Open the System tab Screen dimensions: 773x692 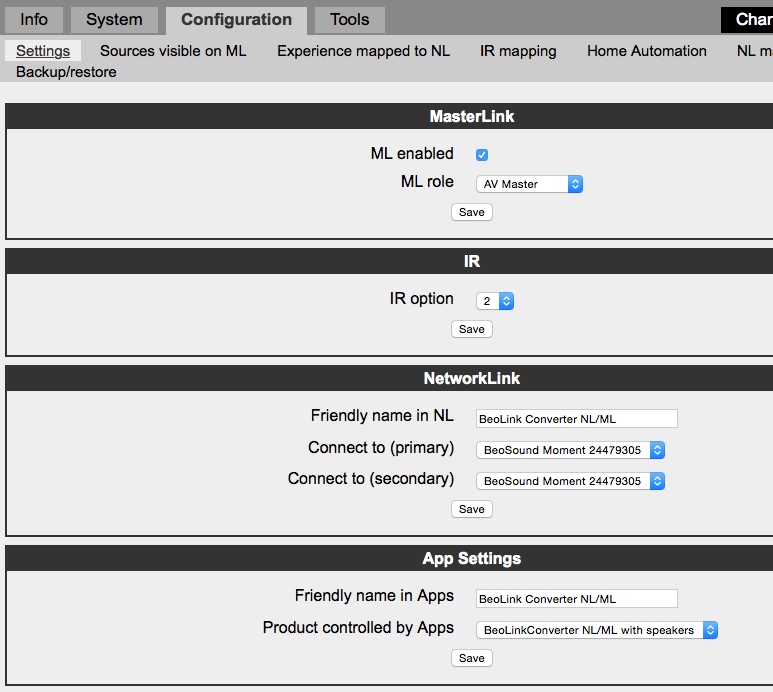(x=114, y=20)
